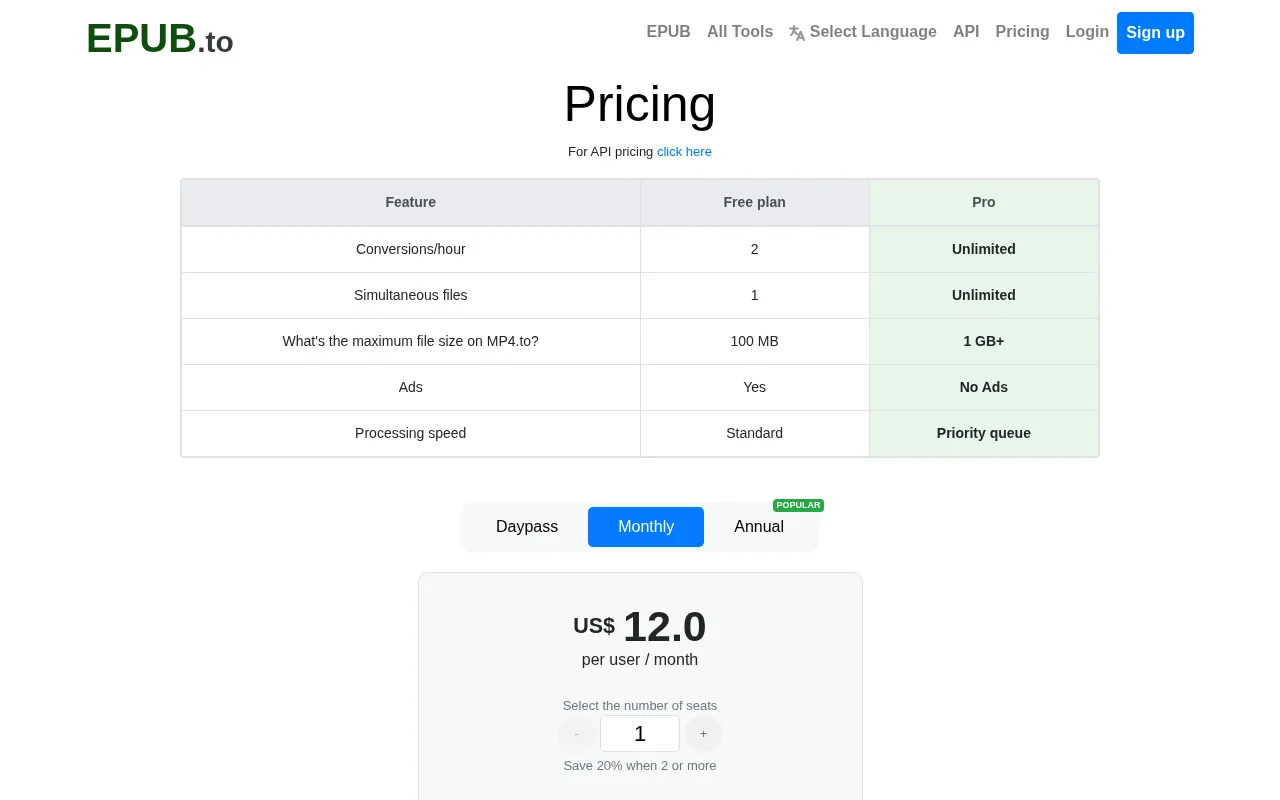Click 'Select the number of seats' label
The width and height of the screenshot is (1280, 800).
[640, 706]
